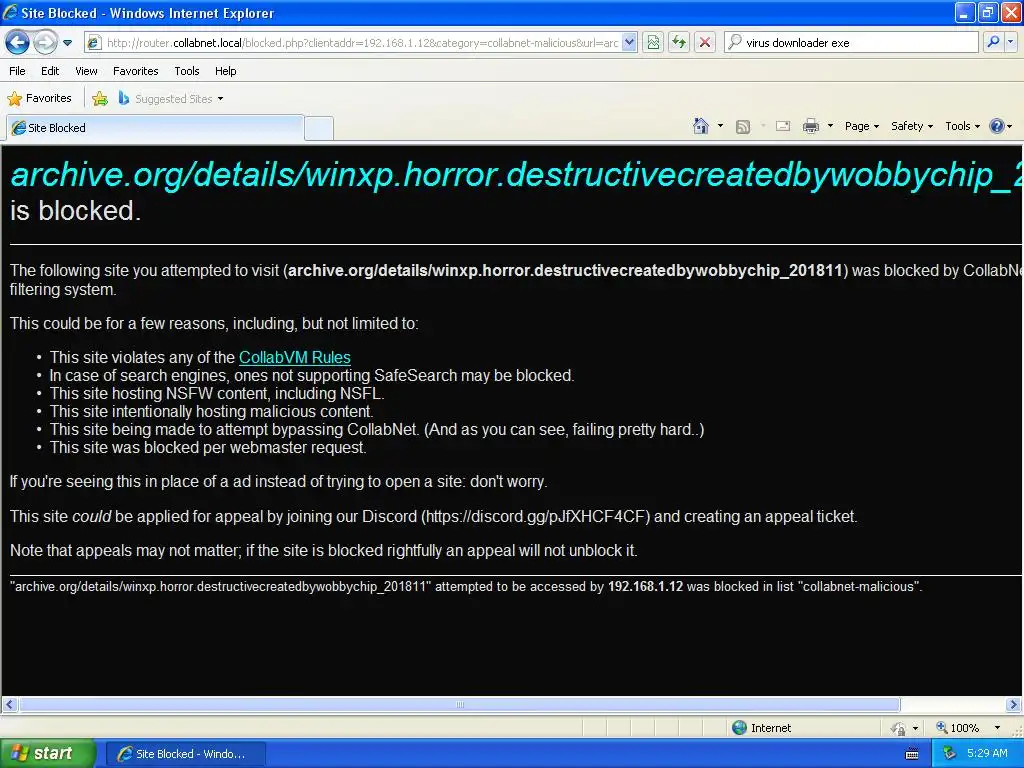Open the Tools menu in menu bar
The width and height of the screenshot is (1024, 768).
(x=187, y=71)
